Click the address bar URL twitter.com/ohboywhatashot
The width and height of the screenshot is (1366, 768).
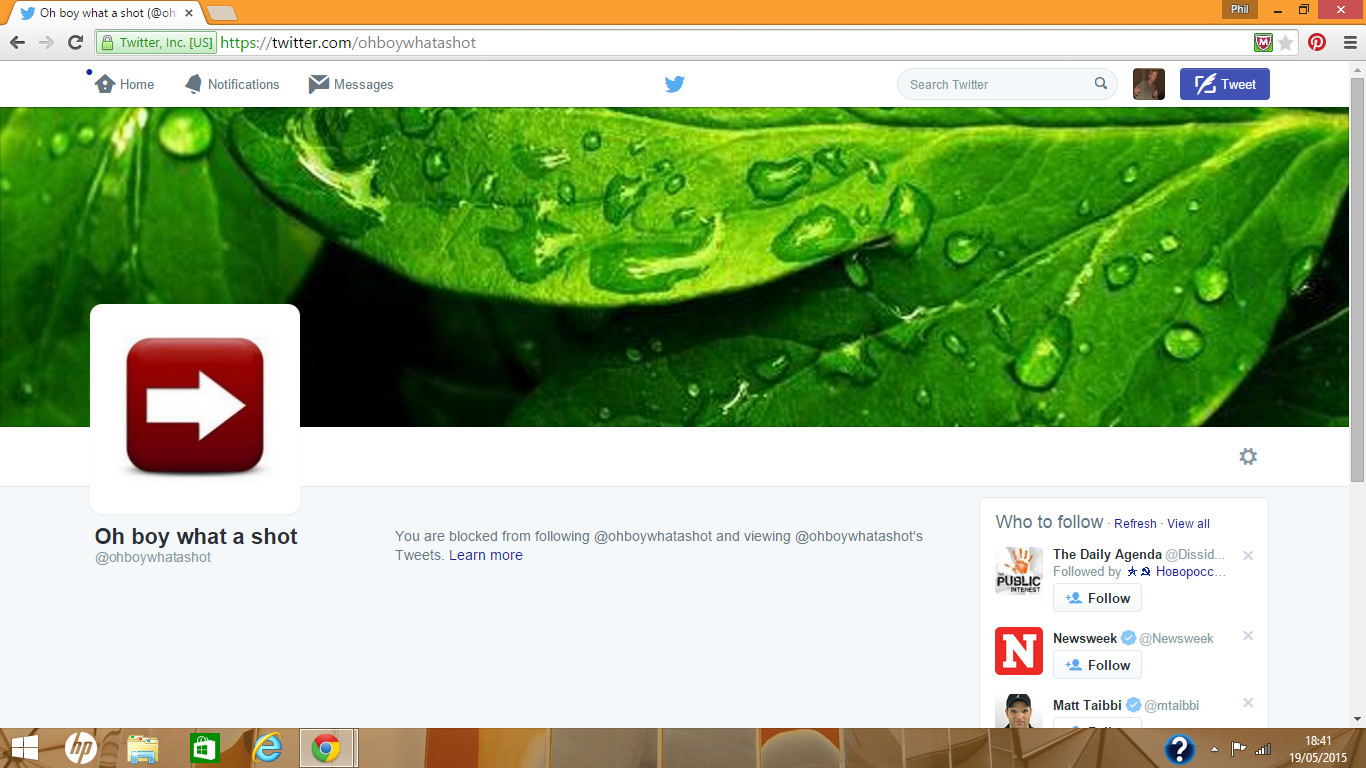[x=348, y=43]
